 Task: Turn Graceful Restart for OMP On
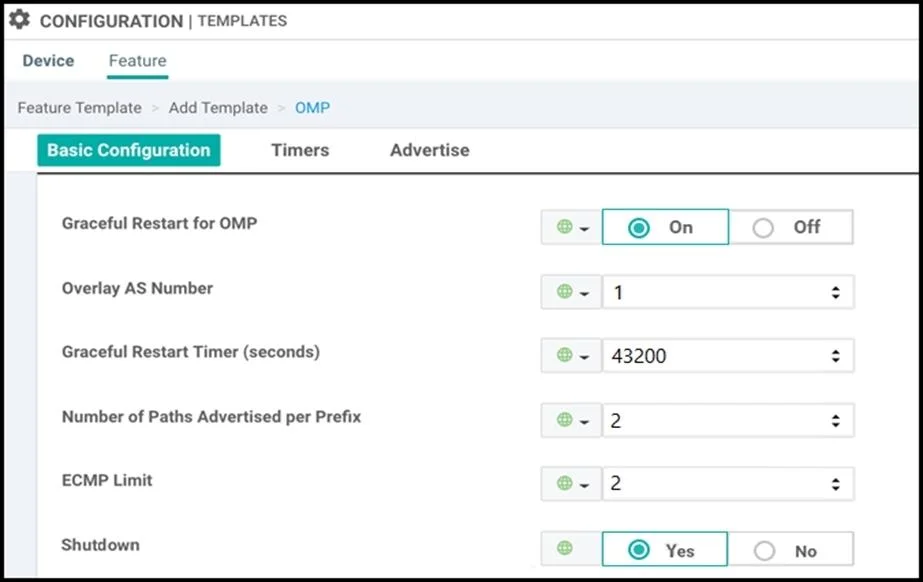(665, 227)
